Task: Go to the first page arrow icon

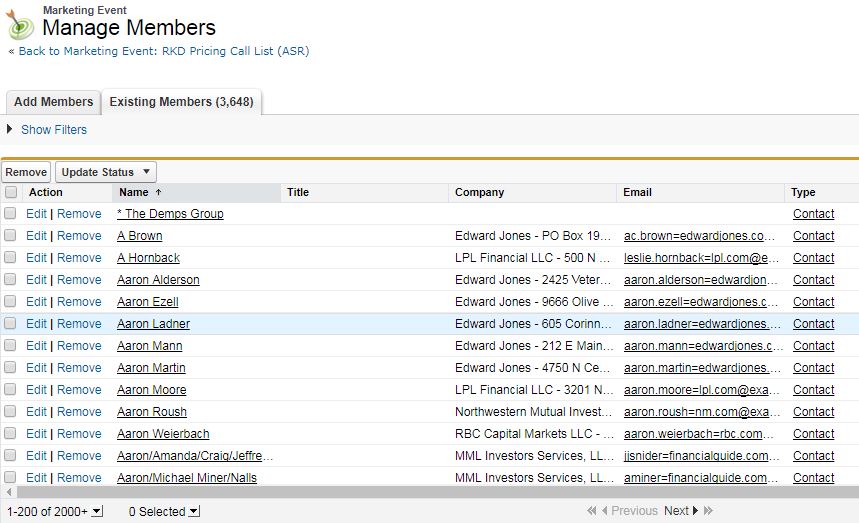Action: click(x=592, y=511)
